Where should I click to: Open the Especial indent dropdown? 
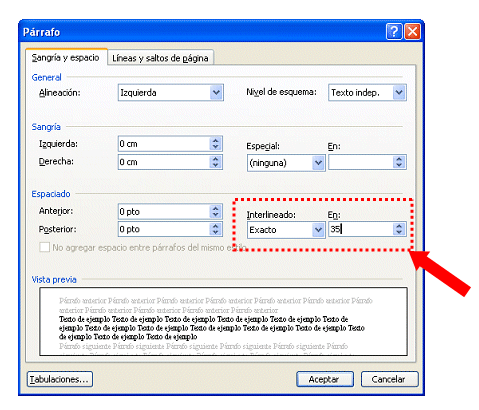point(318,163)
